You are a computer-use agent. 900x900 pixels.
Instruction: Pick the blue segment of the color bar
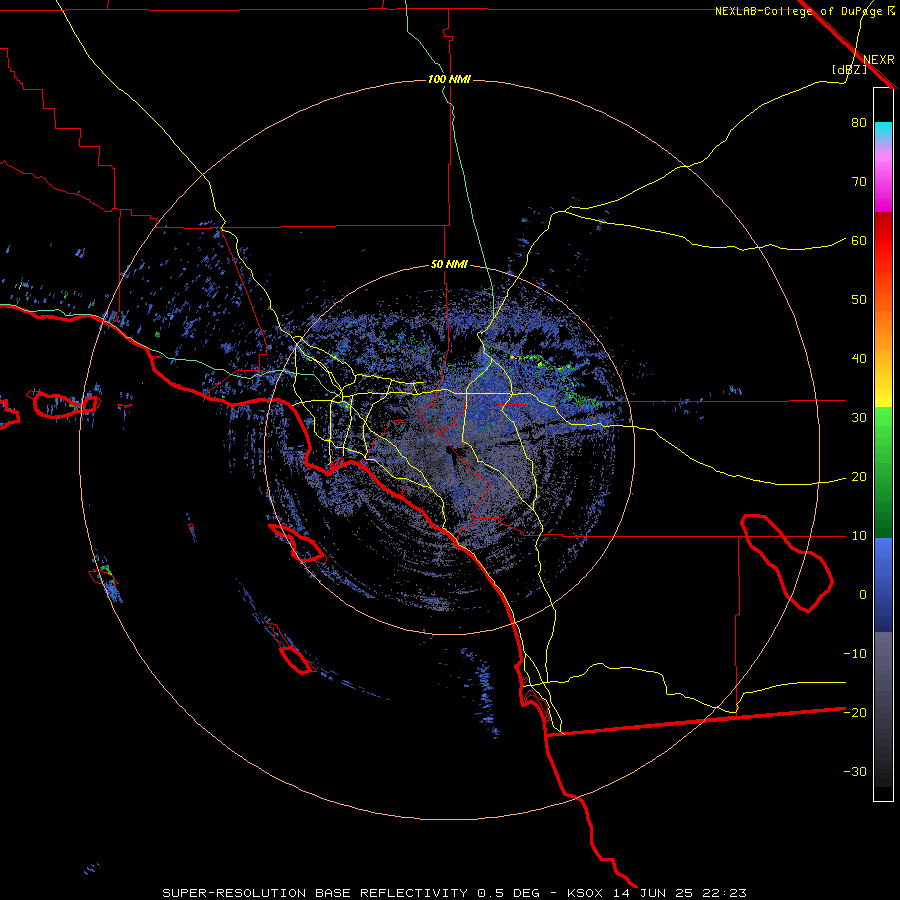tap(883, 585)
